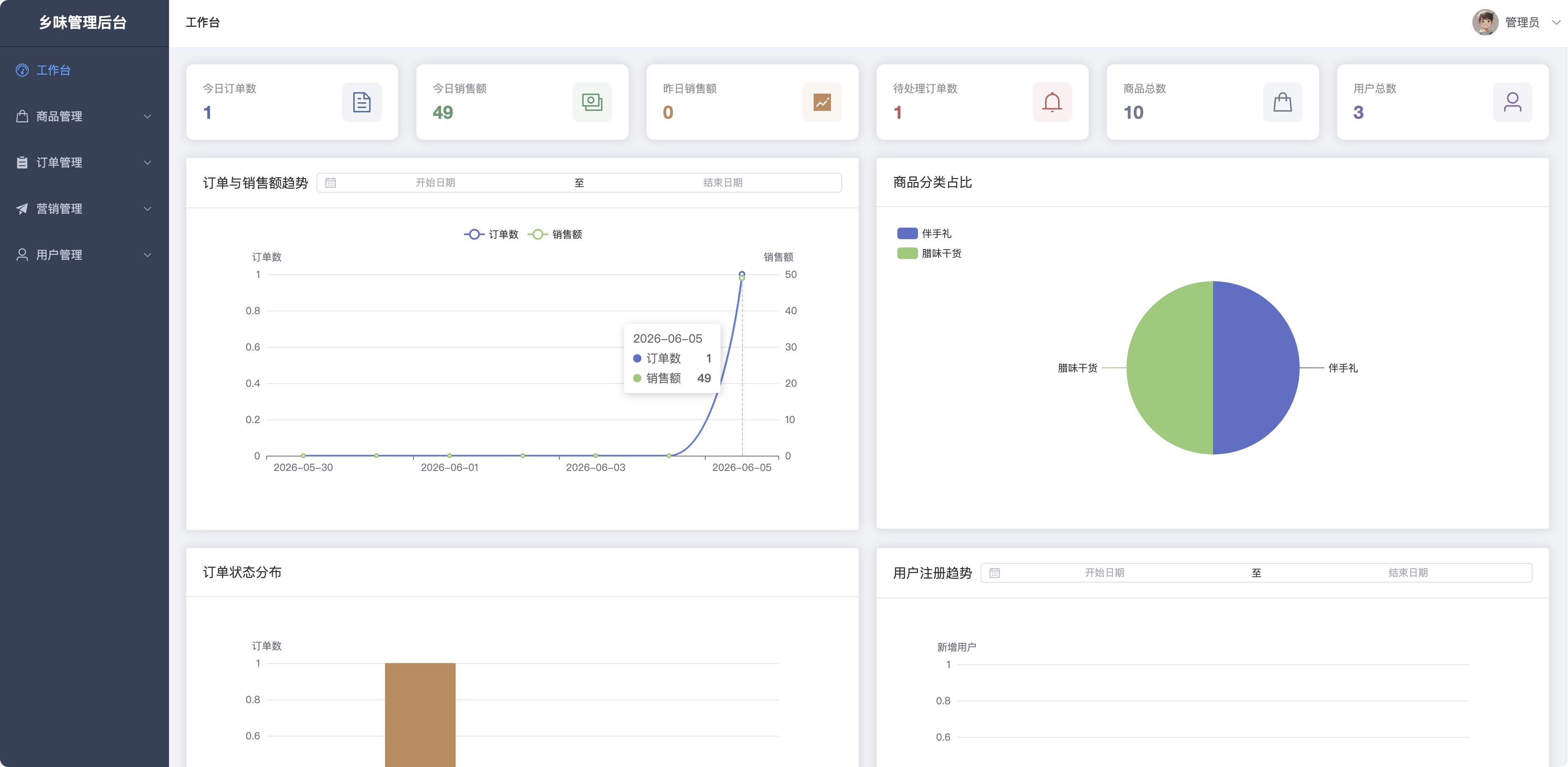Click the 乡味管理后台 title link

click(x=83, y=23)
